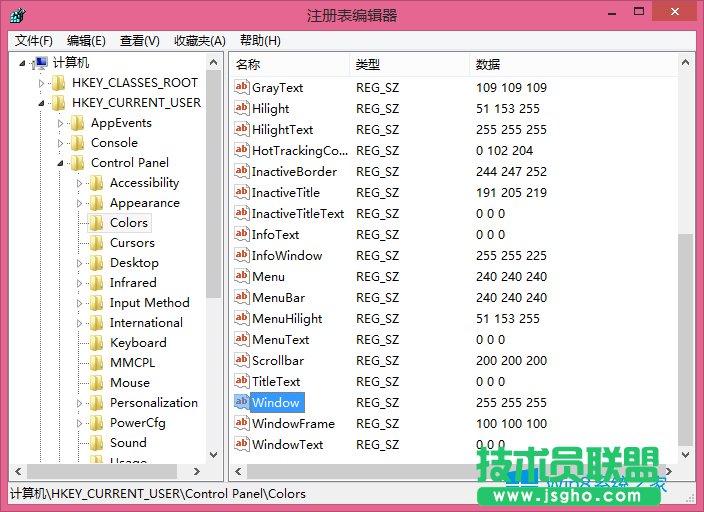Click data 0 102 204 of HotTrackingColor
The width and height of the screenshot is (704, 512).
[505, 150]
